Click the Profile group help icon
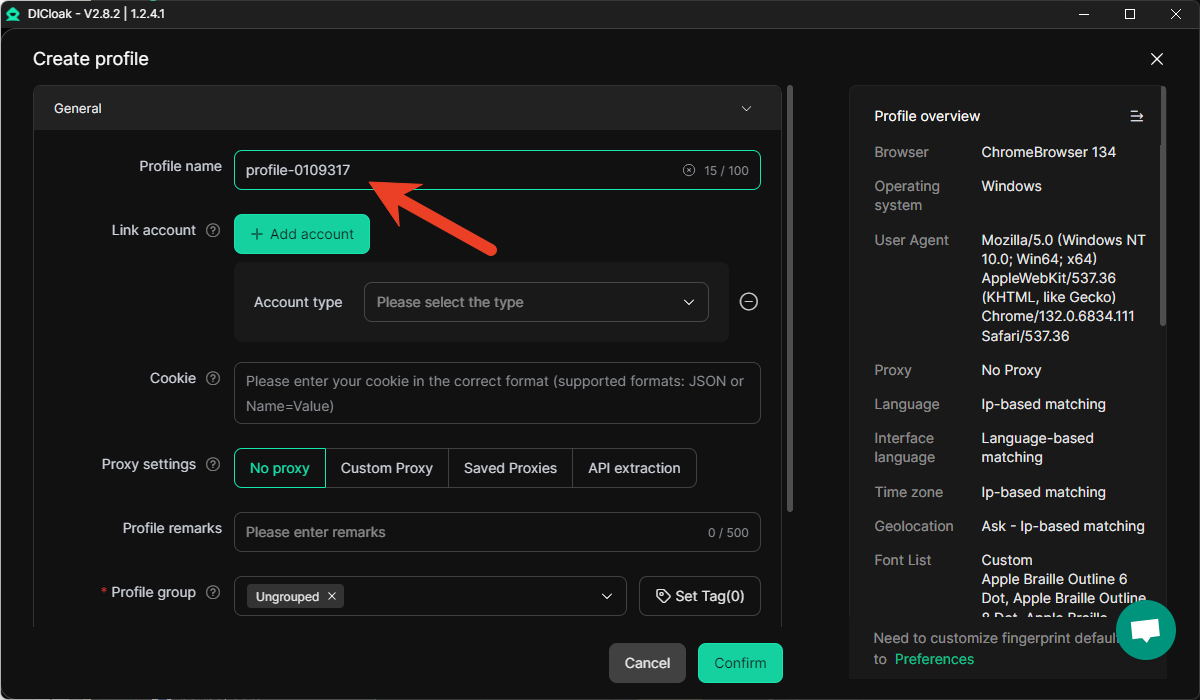This screenshot has height=700, width=1200. [x=212, y=592]
